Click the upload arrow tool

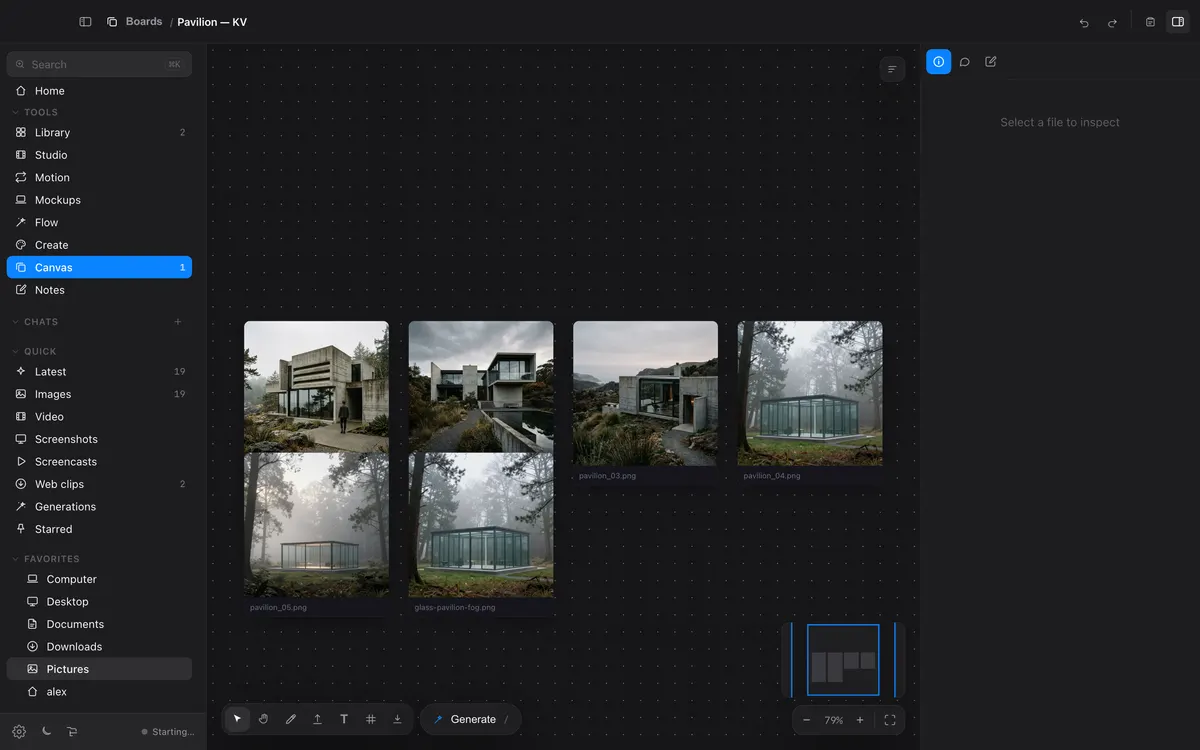click(317, 719)
